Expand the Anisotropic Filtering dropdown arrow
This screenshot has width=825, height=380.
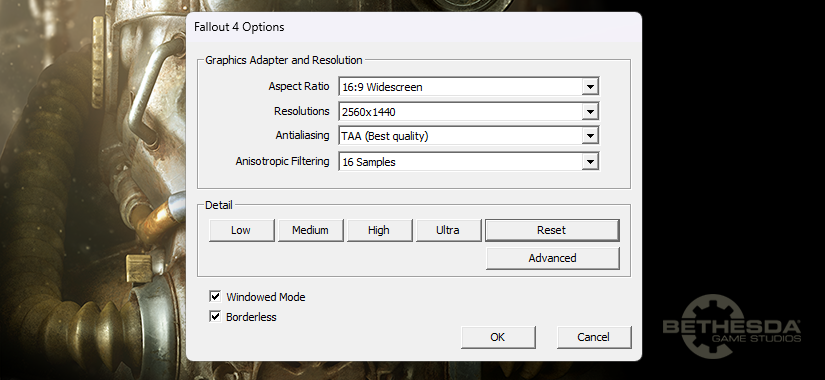pos(590,162)
